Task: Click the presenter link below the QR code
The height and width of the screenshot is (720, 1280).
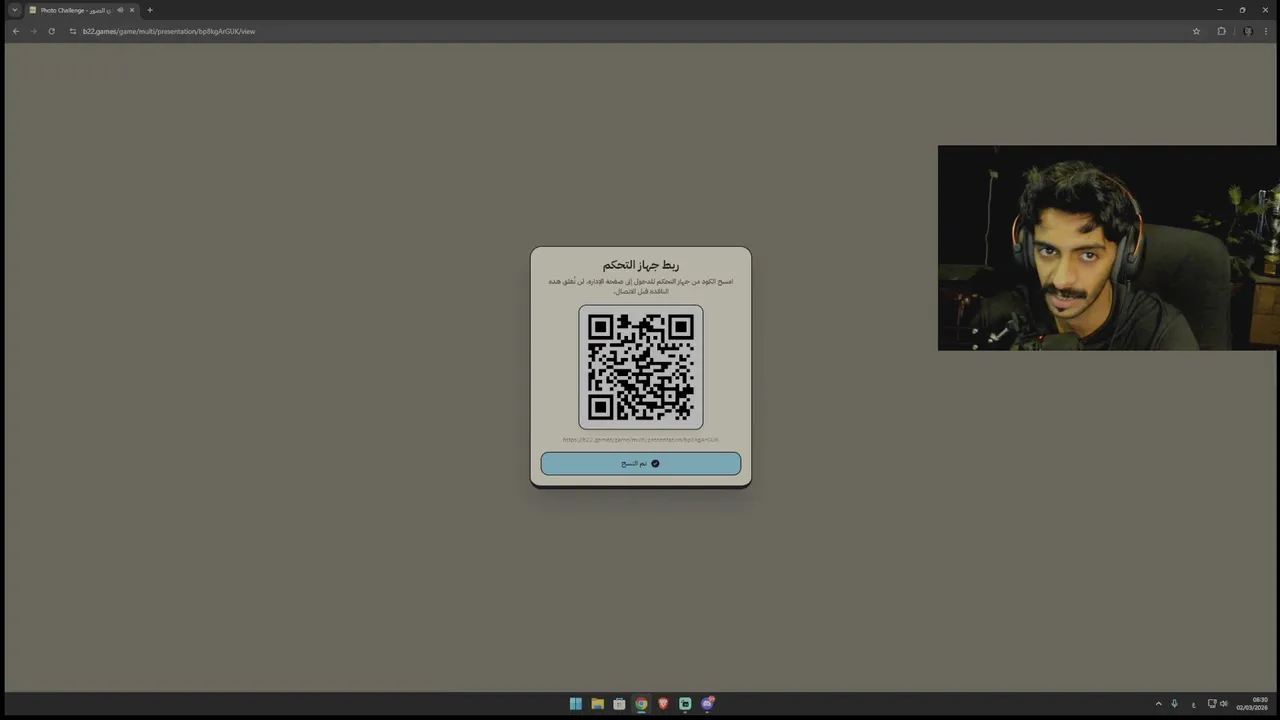Action: pyautogui.click(x=640, y=440)
